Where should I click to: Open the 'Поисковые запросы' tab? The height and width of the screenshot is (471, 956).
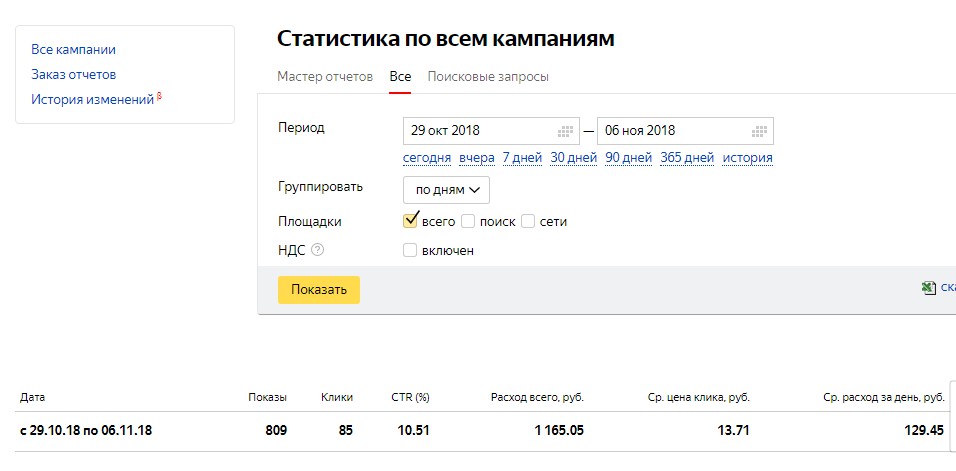pos(488,77)
